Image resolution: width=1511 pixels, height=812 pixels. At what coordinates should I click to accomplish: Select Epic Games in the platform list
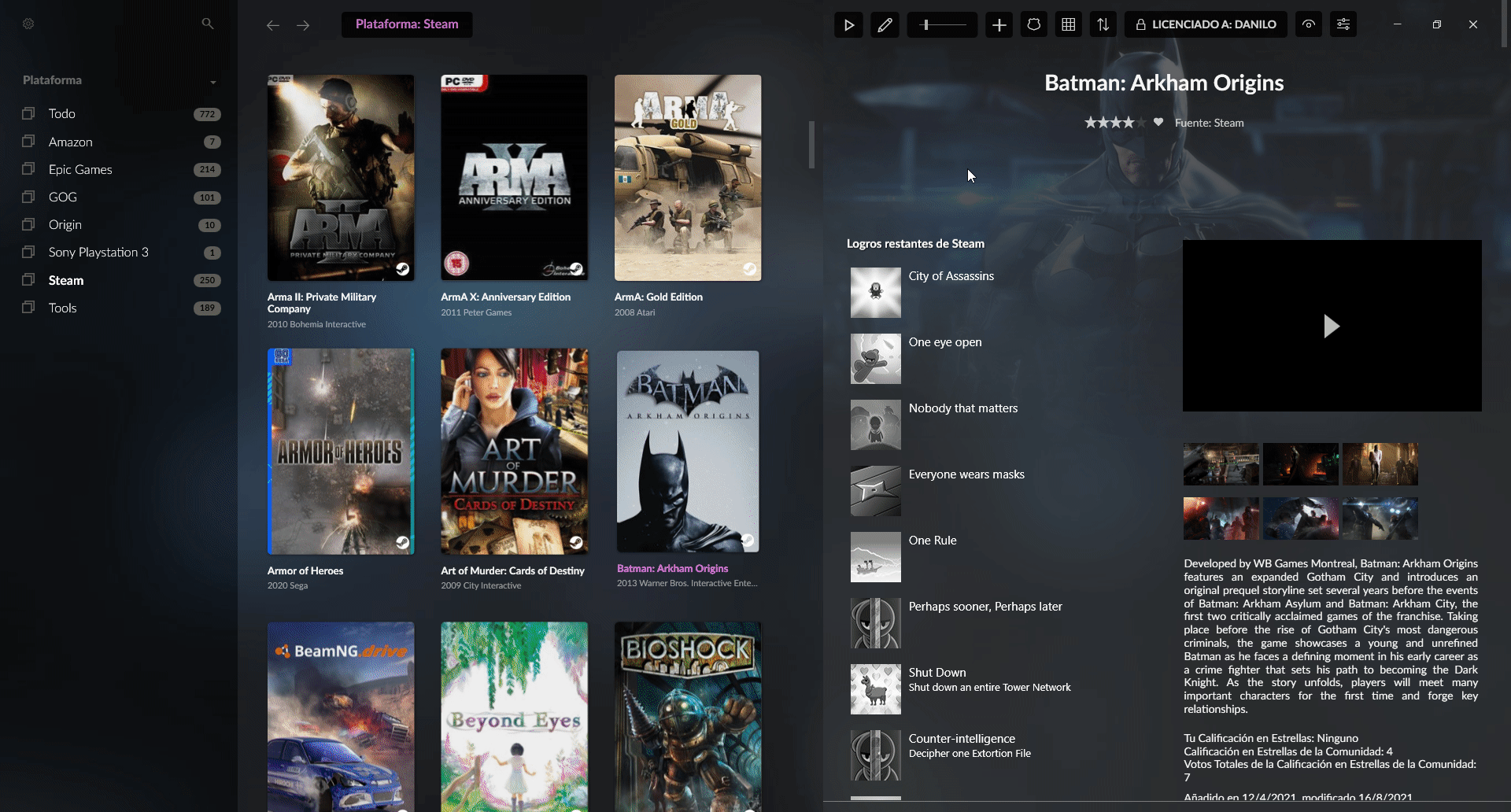(x=80, y=169)
